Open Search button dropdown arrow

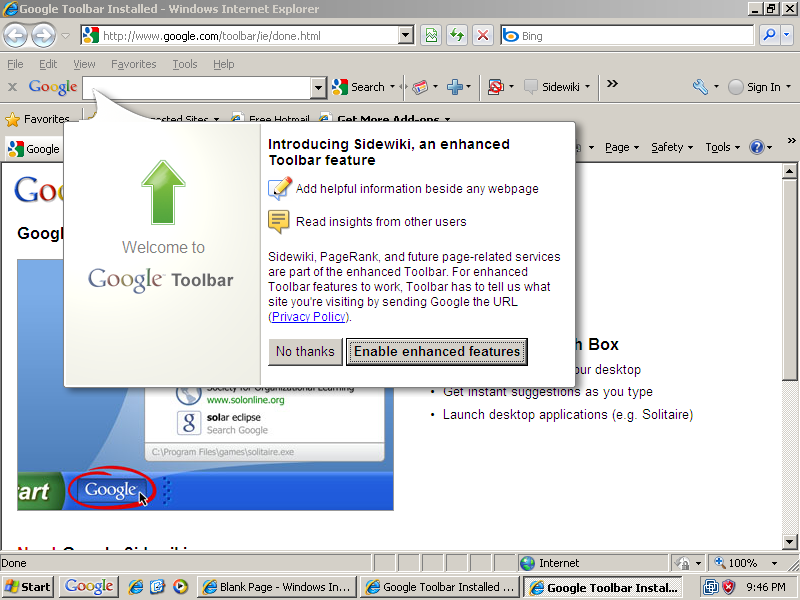[x=392, y=87]
